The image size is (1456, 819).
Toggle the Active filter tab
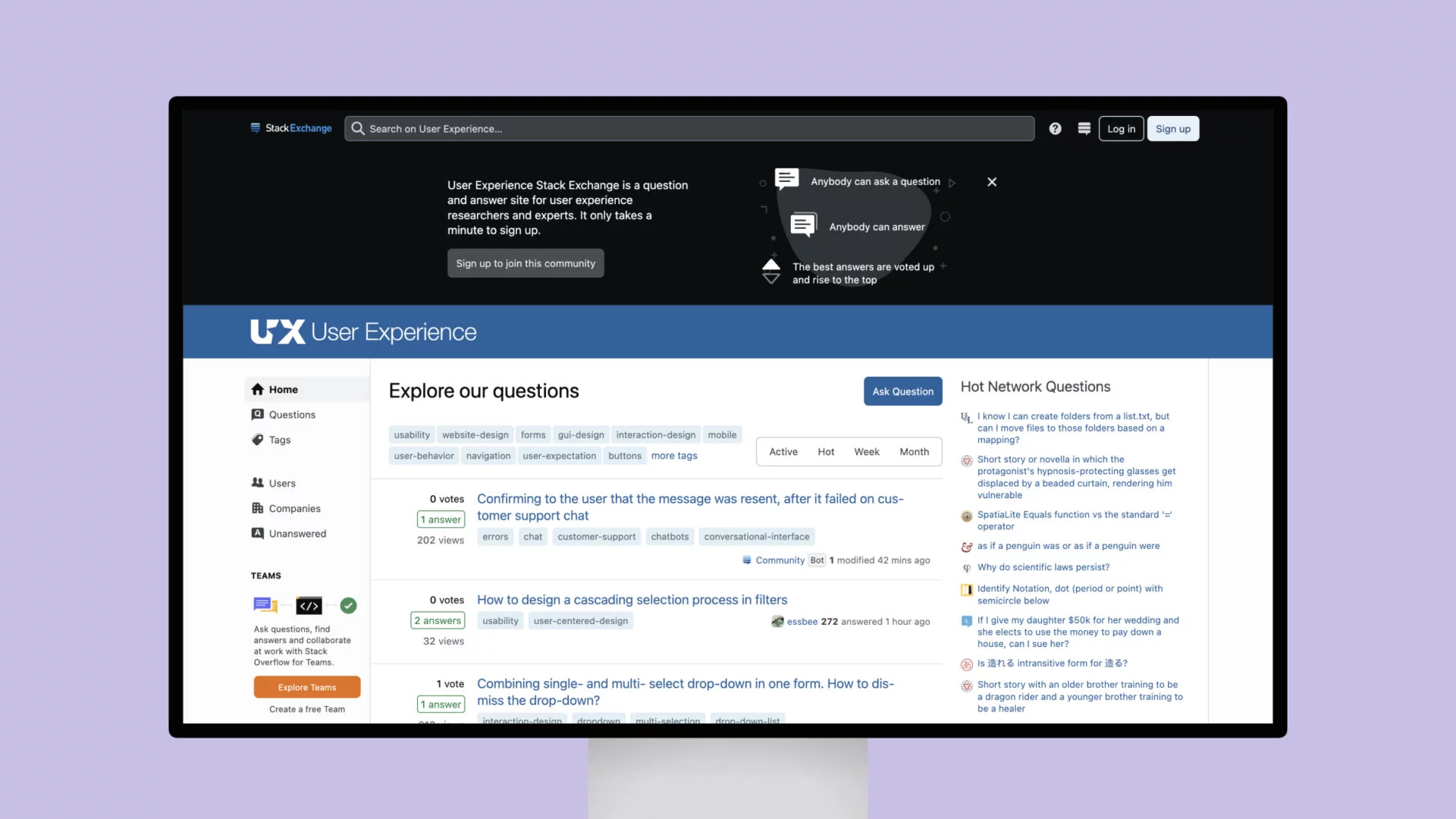(784, 451)
